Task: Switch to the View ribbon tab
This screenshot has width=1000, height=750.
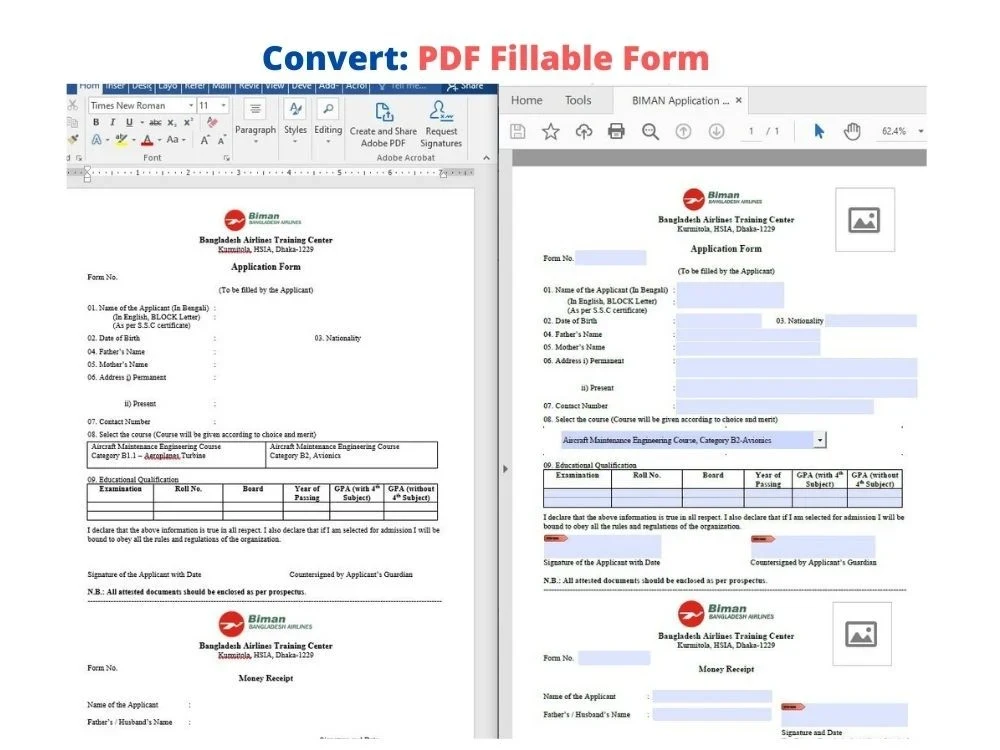Action: point(275,86)
